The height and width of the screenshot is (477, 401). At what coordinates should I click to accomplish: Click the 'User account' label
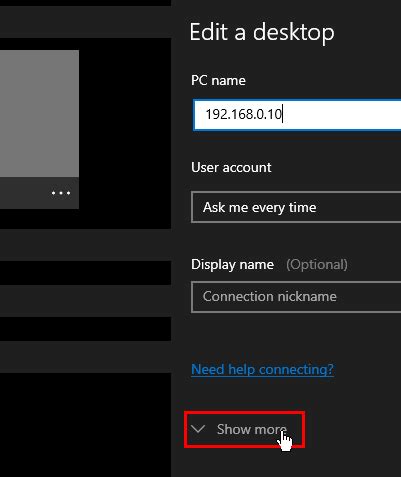click(x=231, y=167)
